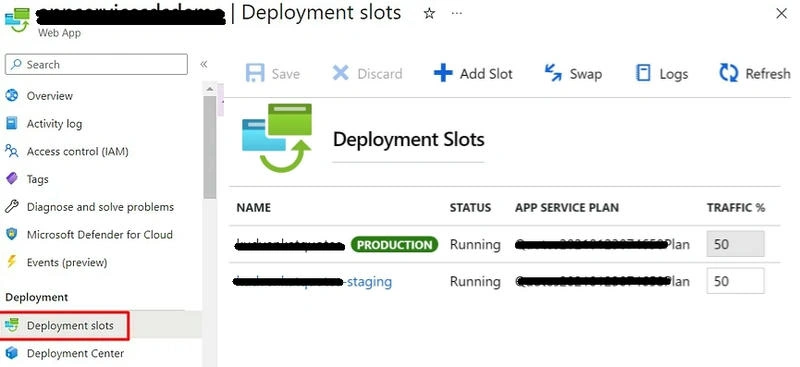The height and width of the screenshot is (367, 800).
Task: Click the Logs document icon
Action: [643, 74]
